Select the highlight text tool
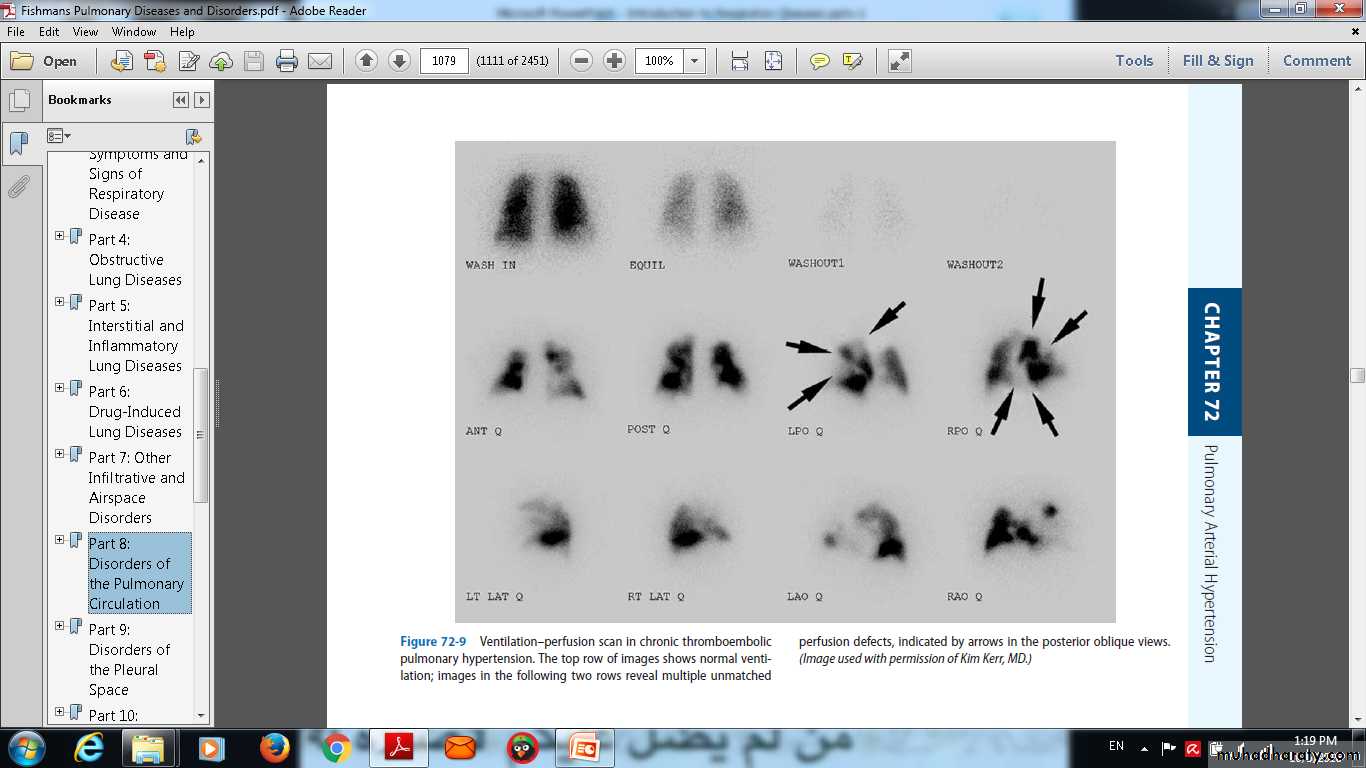1366x768 pixels. click(x=853, y=61)
